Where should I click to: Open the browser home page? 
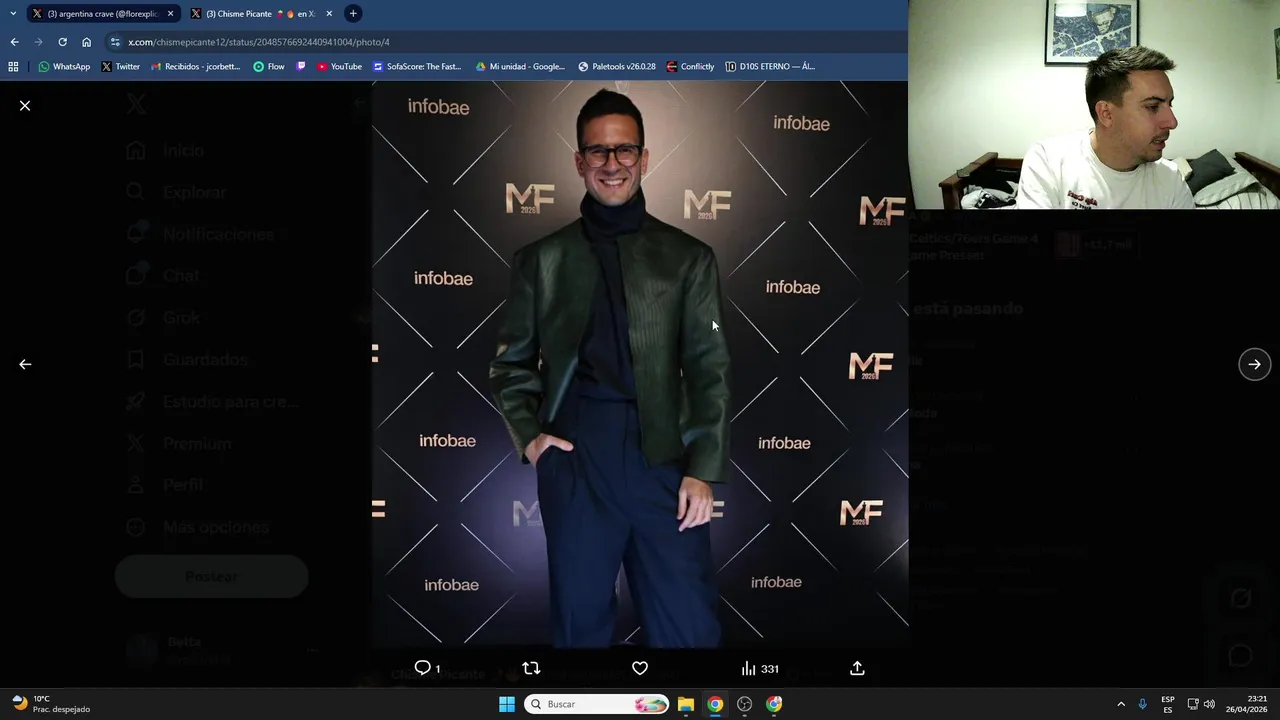pyautogui.click(x=86, y=42)
